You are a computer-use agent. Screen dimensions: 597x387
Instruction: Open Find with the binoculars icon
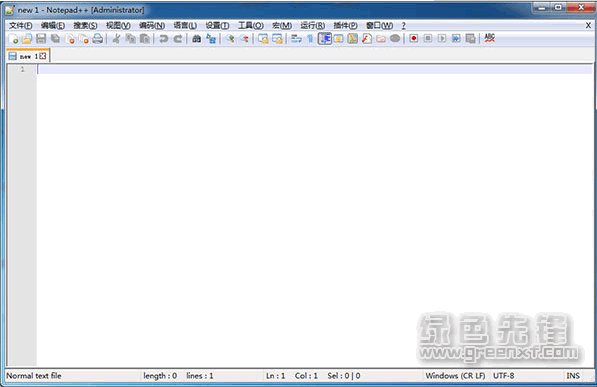pos(196,38)
